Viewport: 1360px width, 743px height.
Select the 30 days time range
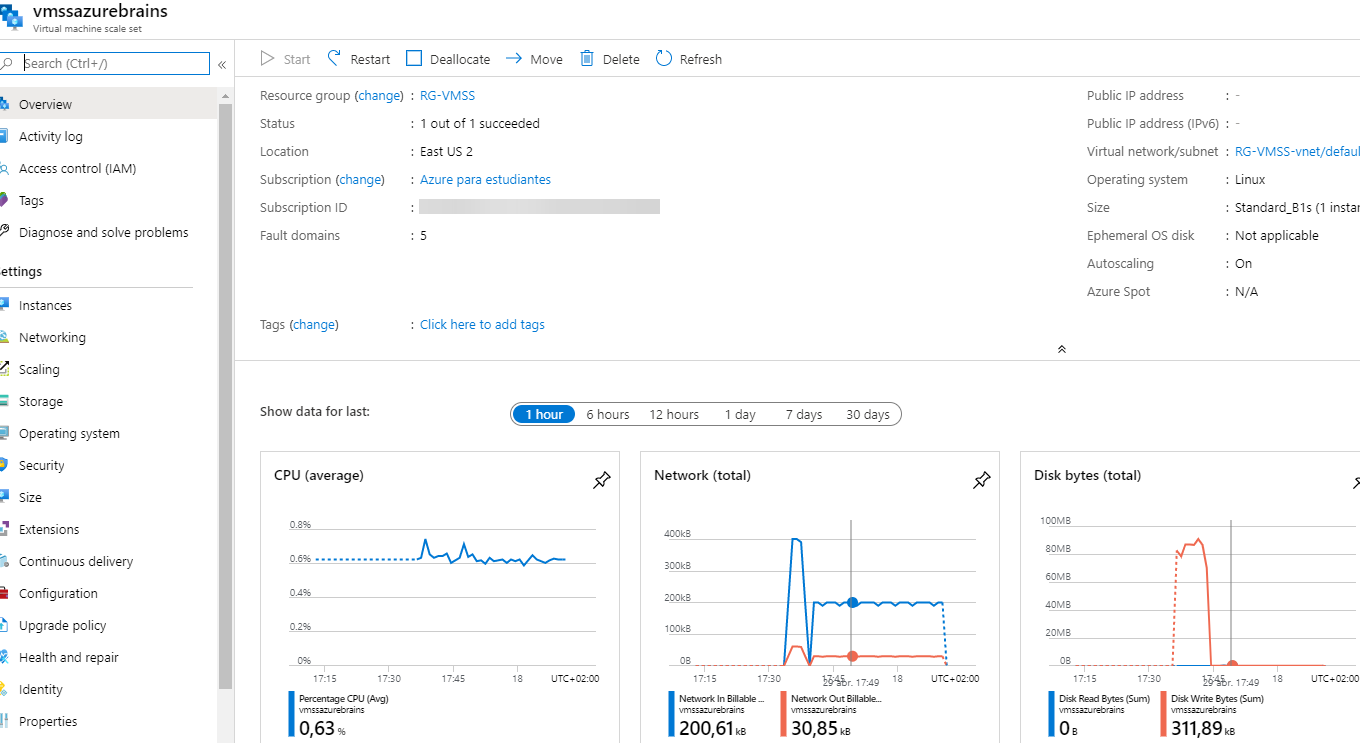tap(868, 414)
